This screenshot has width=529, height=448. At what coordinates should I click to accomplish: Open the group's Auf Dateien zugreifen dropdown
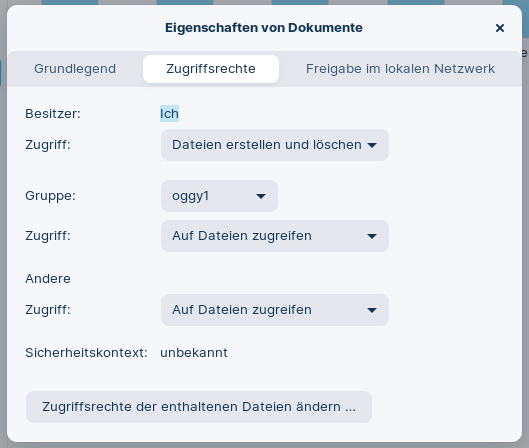275,236
